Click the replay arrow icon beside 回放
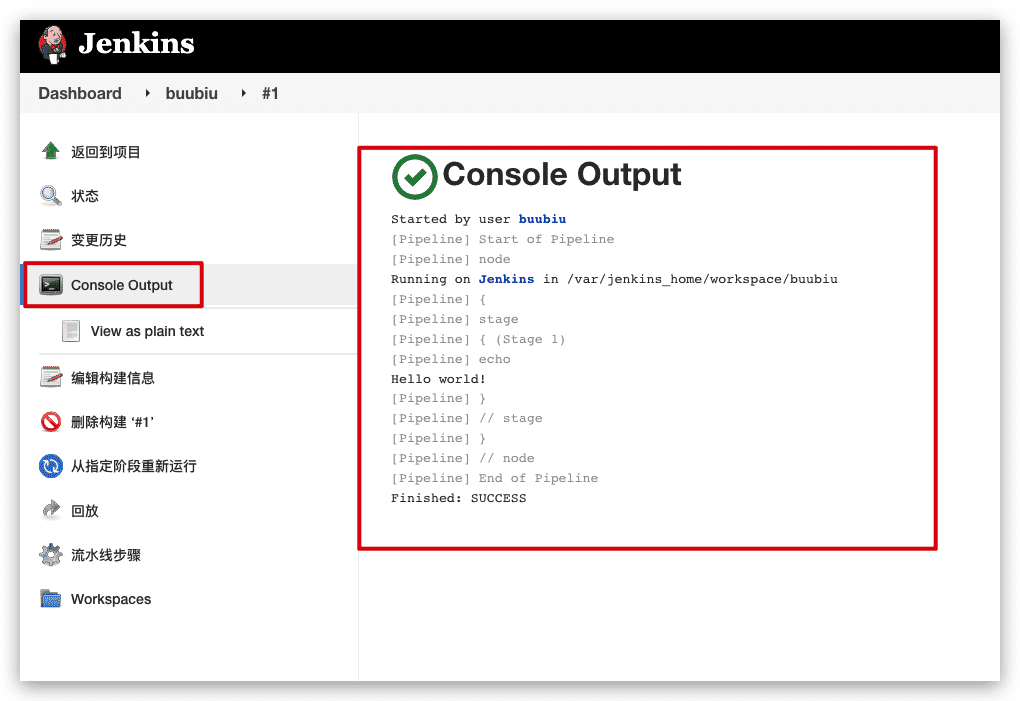This screenshot has width=1020, height=701. [51, 510]
